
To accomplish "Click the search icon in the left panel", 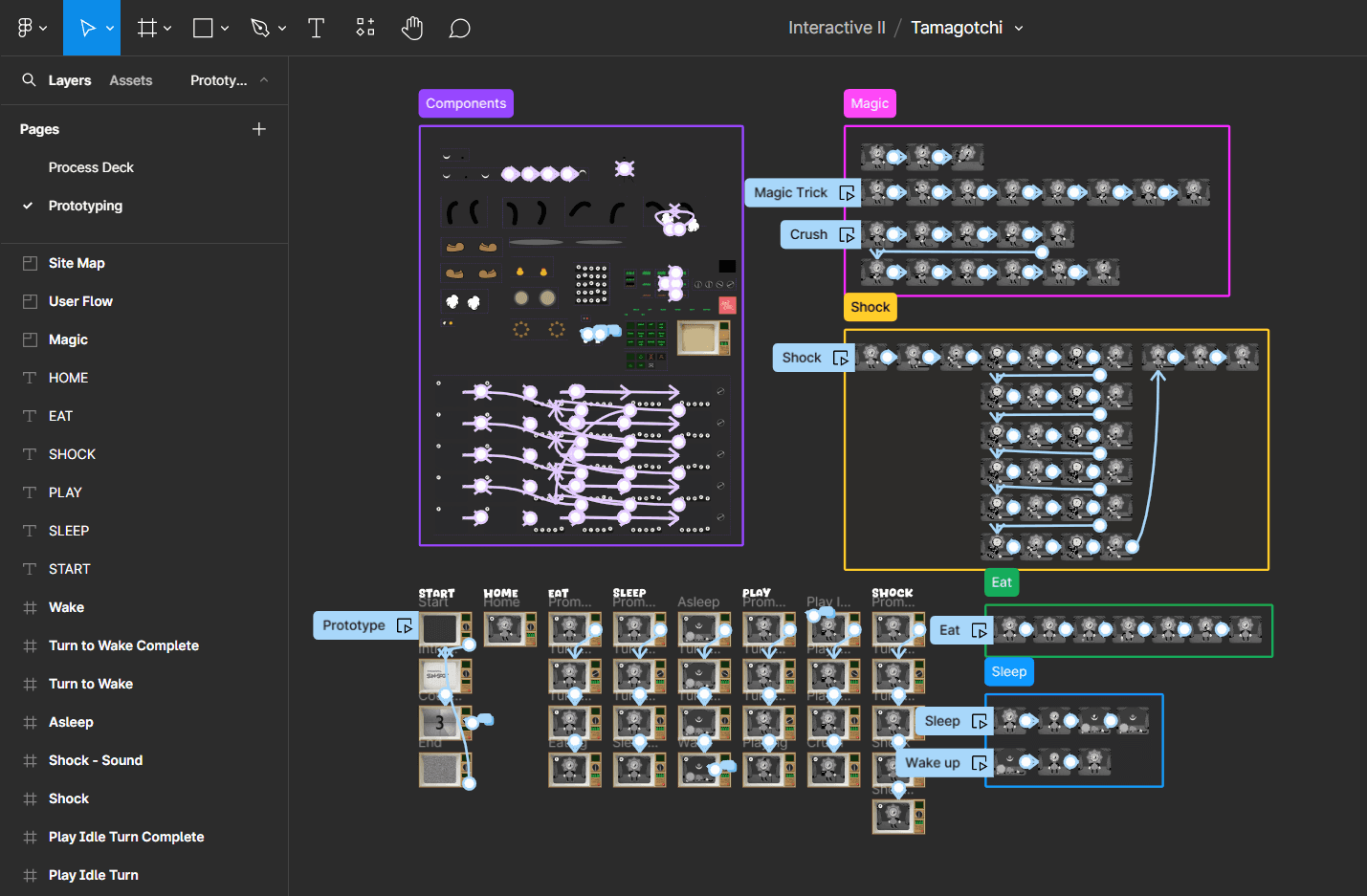I will pyautogui.click(x=30, y=80).
